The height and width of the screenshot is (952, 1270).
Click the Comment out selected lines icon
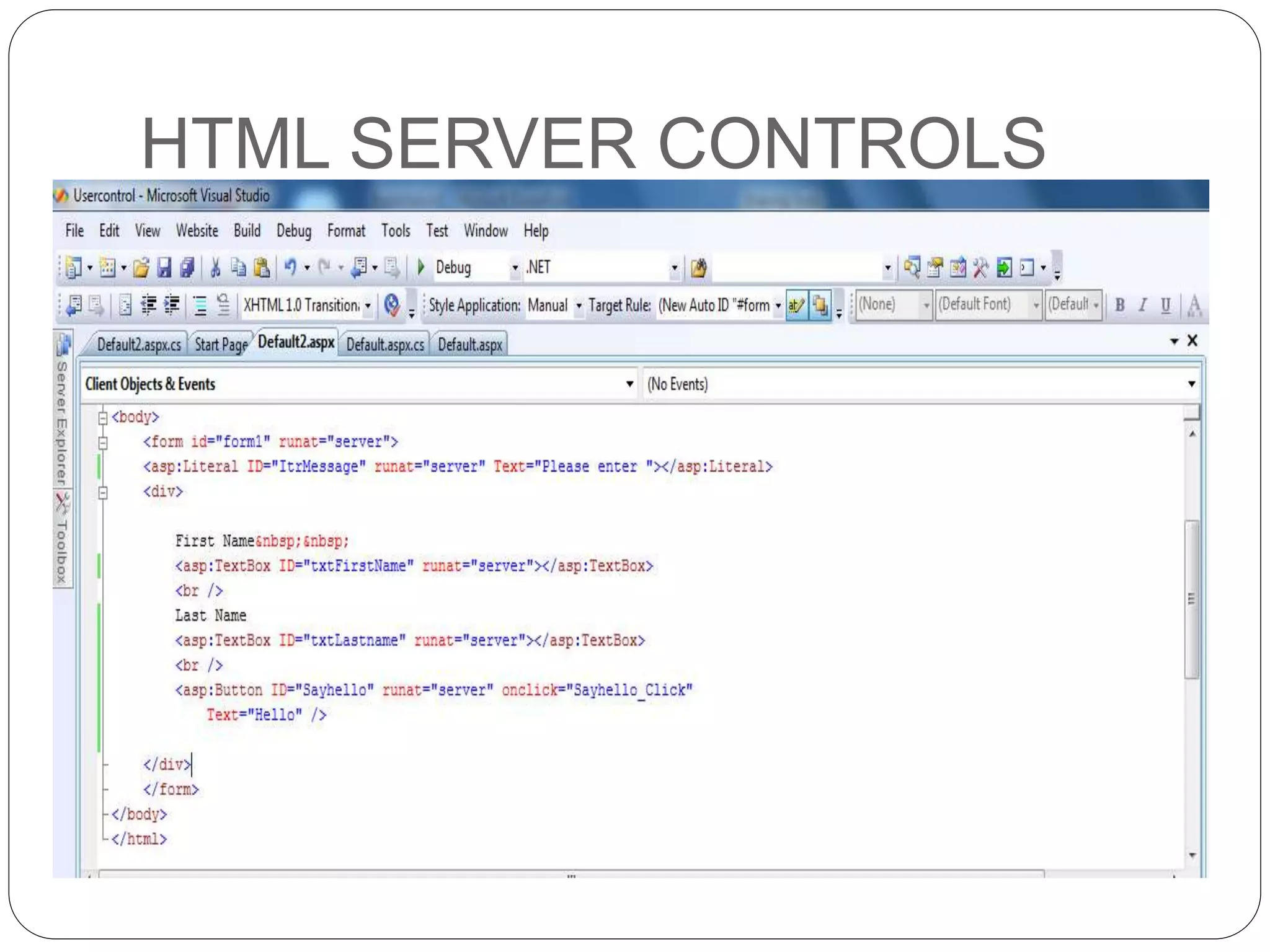(x=200, y=305)
